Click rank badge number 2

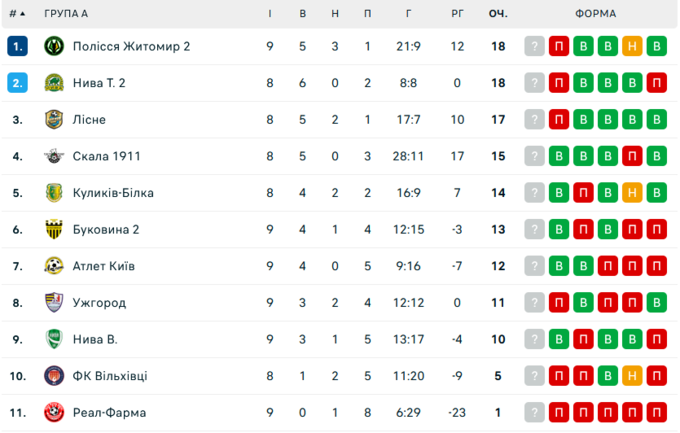[x=17, y=83]
